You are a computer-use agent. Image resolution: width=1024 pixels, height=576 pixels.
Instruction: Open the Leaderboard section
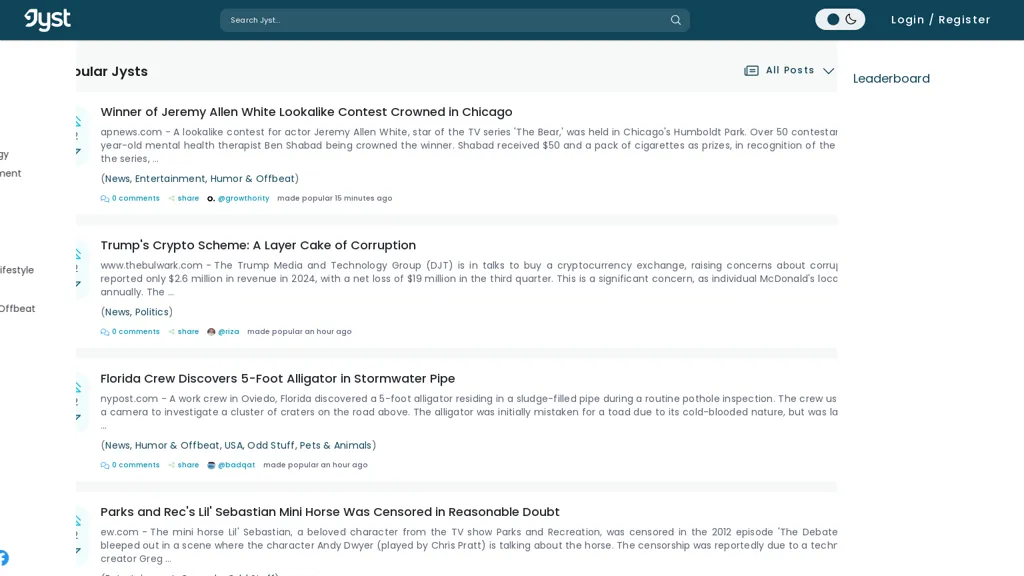click(x=891, y=78)
